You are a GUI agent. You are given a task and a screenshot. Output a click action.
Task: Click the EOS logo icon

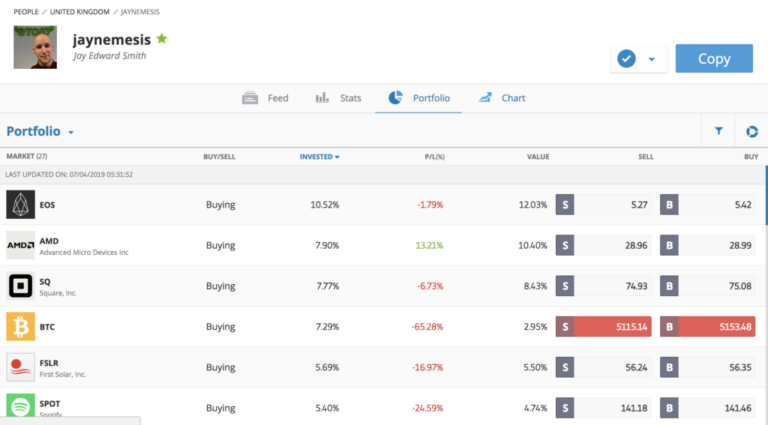pyautogui.click(x=21, y=204)
